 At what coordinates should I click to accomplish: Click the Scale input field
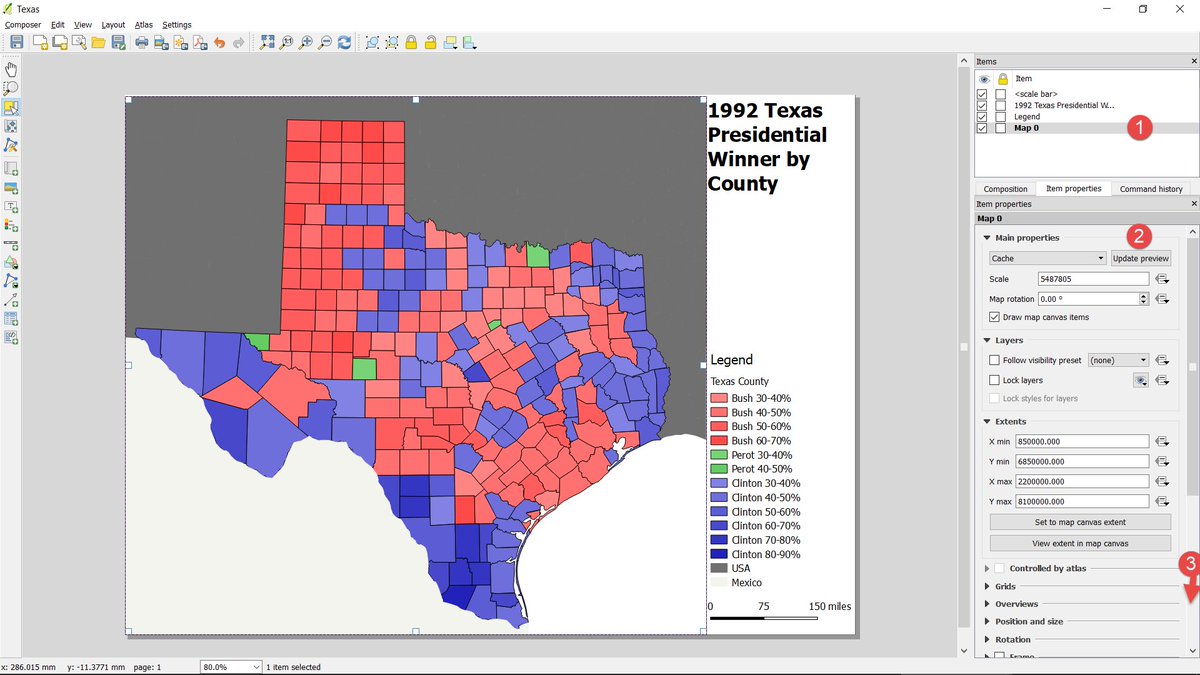tap(1093, 279)
